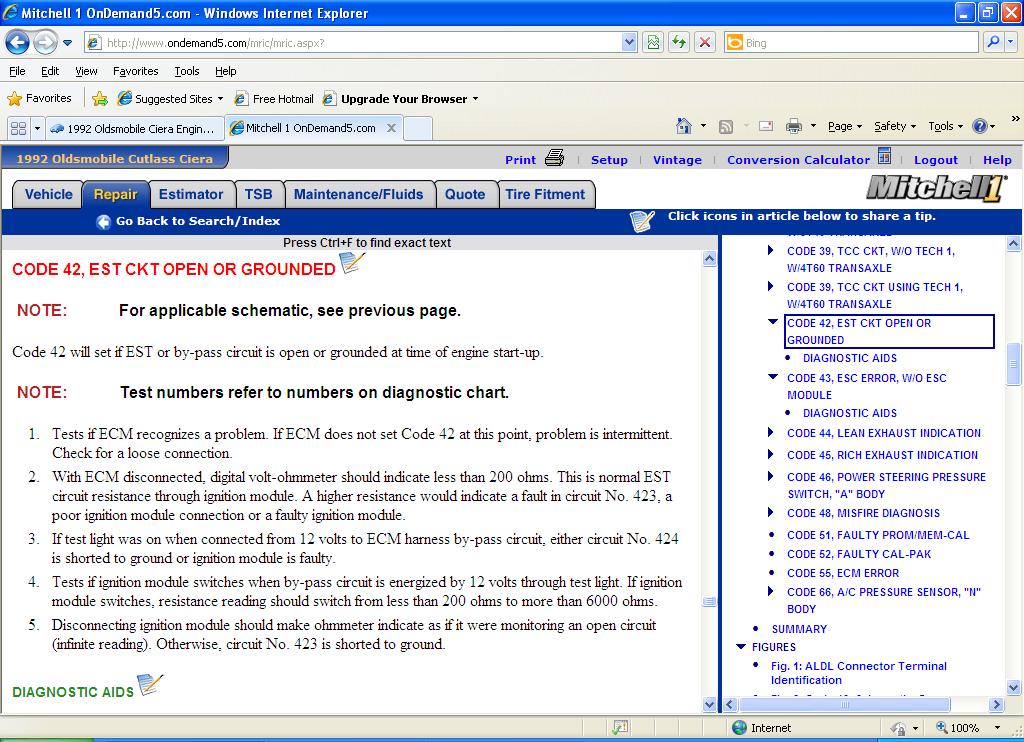The height and width of the screenshot is (742, 1024).
Task: Click the Read Mail envelope icon
Action: coord(765,126)
